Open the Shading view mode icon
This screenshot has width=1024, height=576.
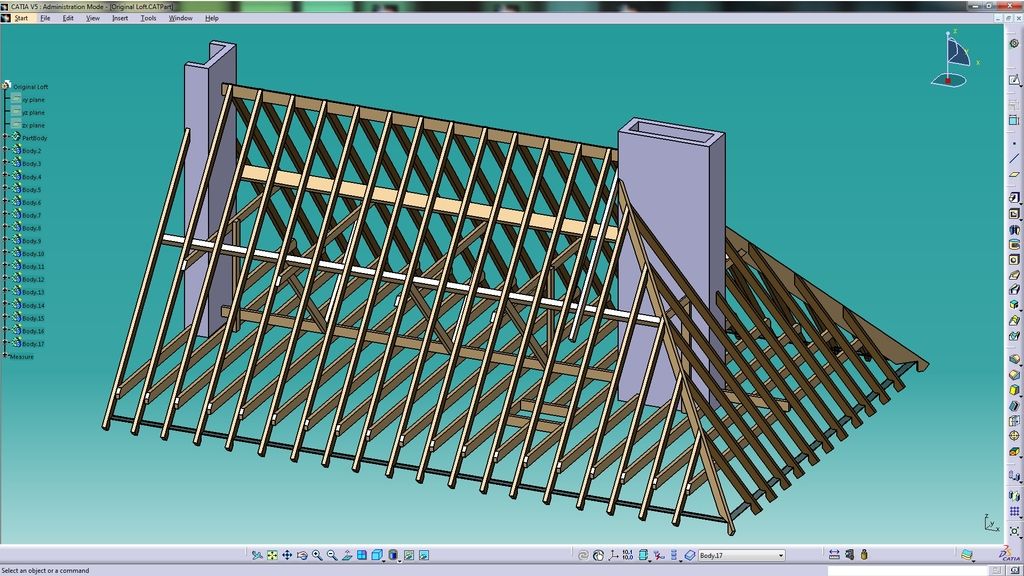point(393,555)
